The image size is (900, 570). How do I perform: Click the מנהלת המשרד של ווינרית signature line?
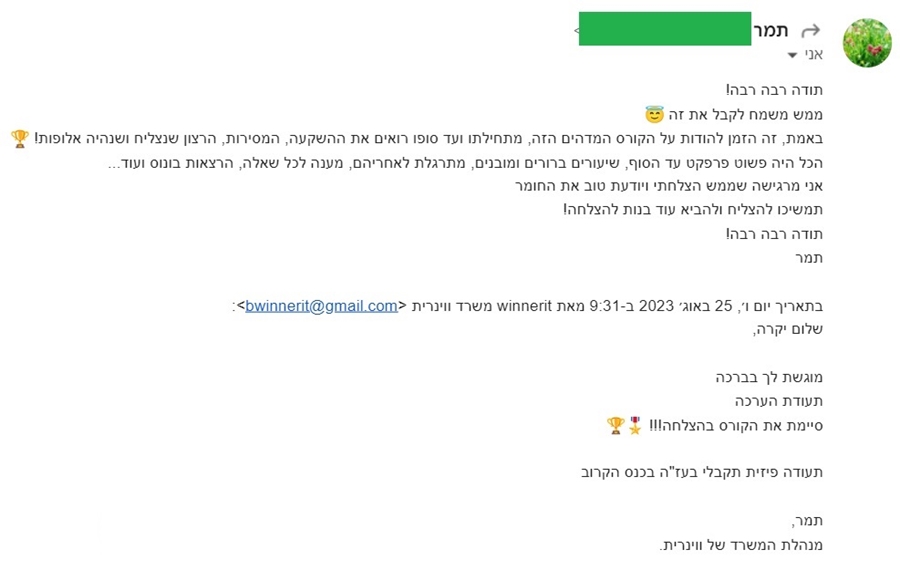pos(741,544)
